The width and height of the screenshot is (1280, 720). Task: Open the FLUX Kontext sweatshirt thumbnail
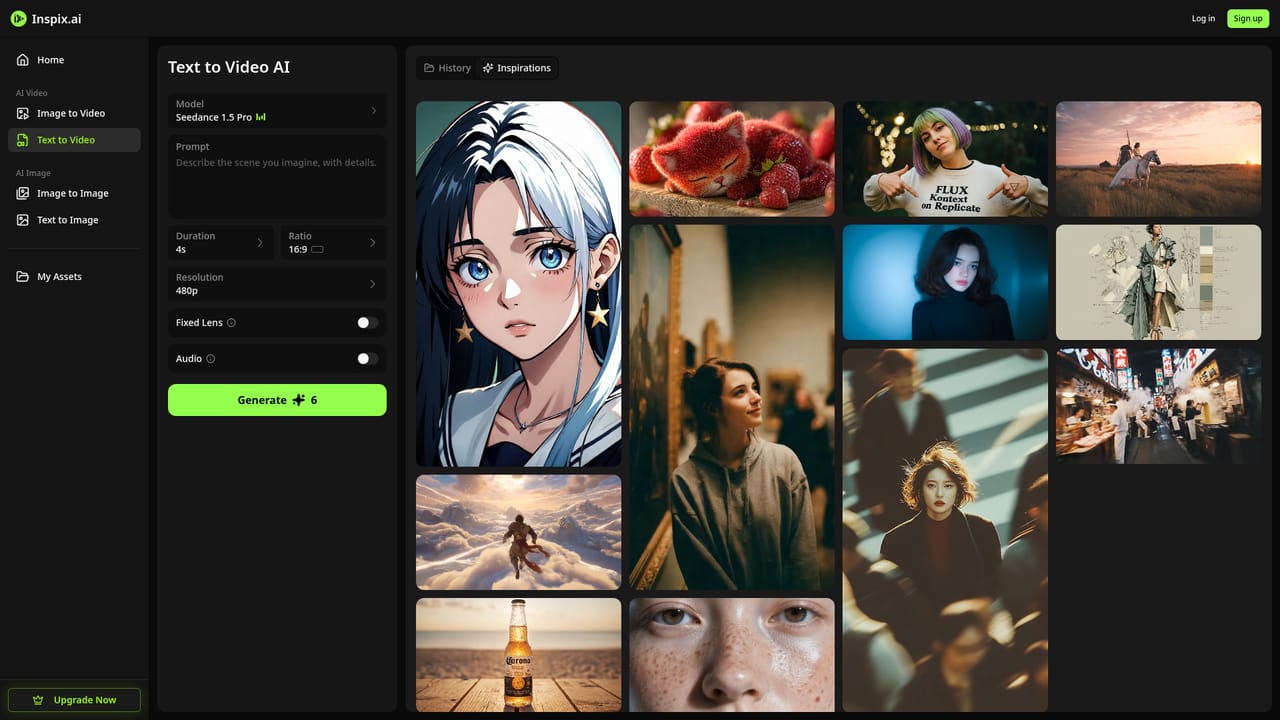(945, 159)
